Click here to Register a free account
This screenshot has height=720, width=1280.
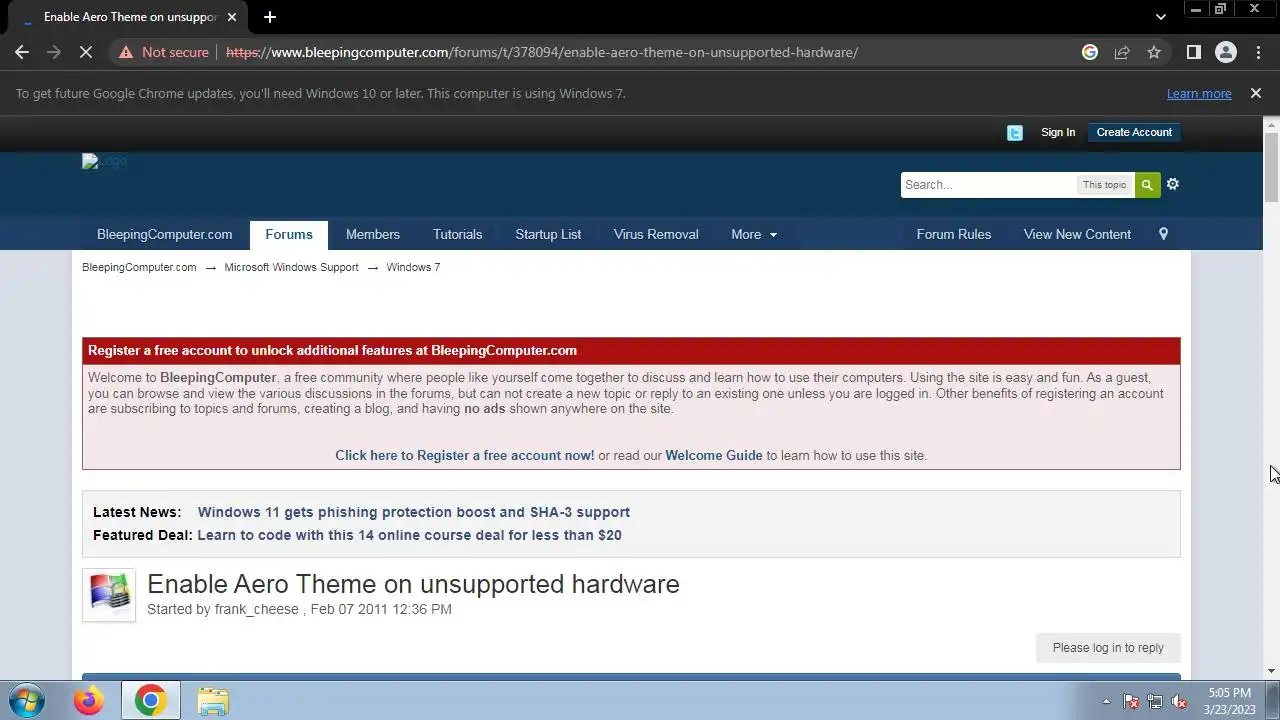point(464,455)
